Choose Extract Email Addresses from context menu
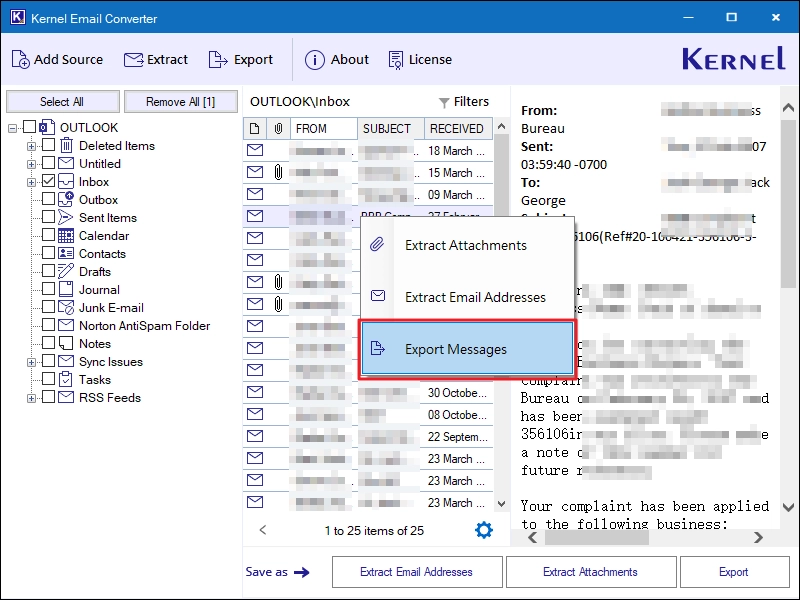This screenshot has height=600, width=800. pos(467,297)
